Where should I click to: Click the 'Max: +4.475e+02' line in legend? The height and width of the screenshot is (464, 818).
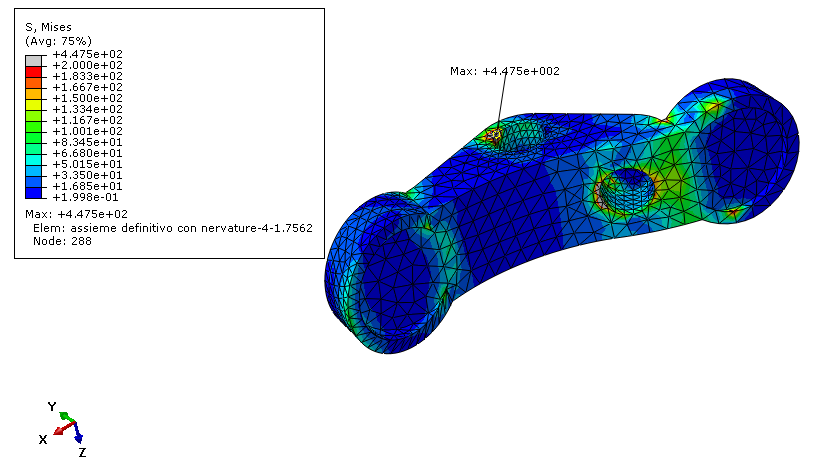coord(76,214)
